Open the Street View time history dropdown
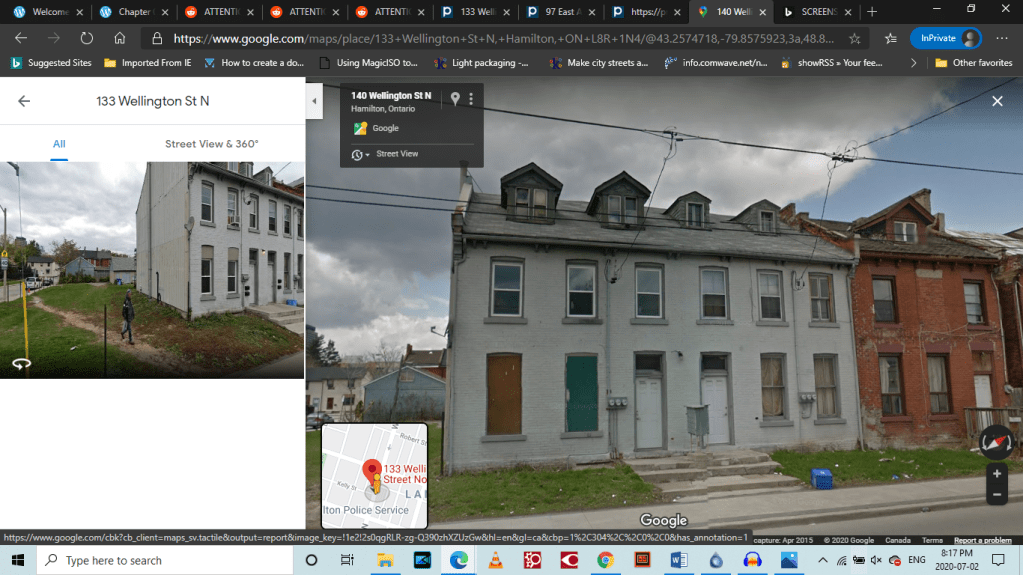1023x575 pixels. (x=360, y=154)
